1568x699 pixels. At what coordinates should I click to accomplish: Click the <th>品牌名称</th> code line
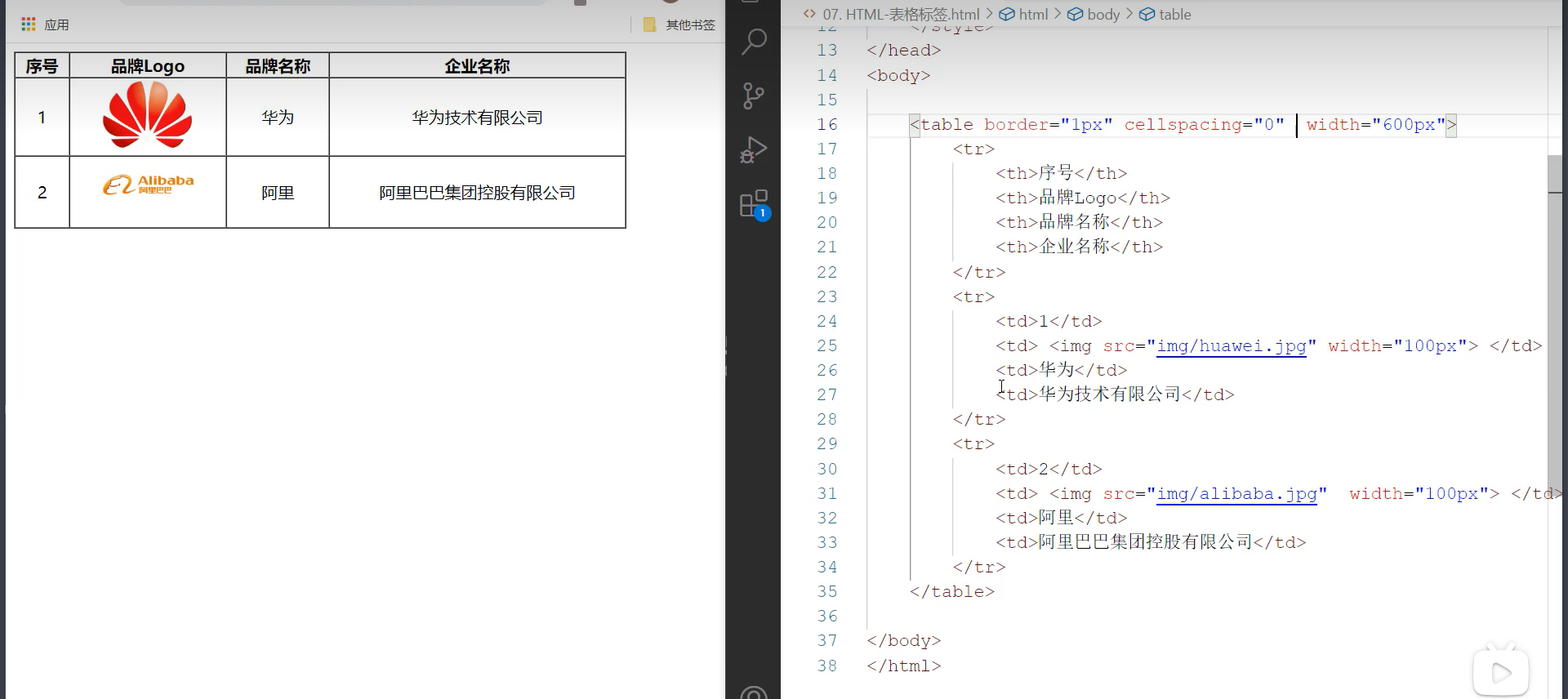click(1079, 222)
